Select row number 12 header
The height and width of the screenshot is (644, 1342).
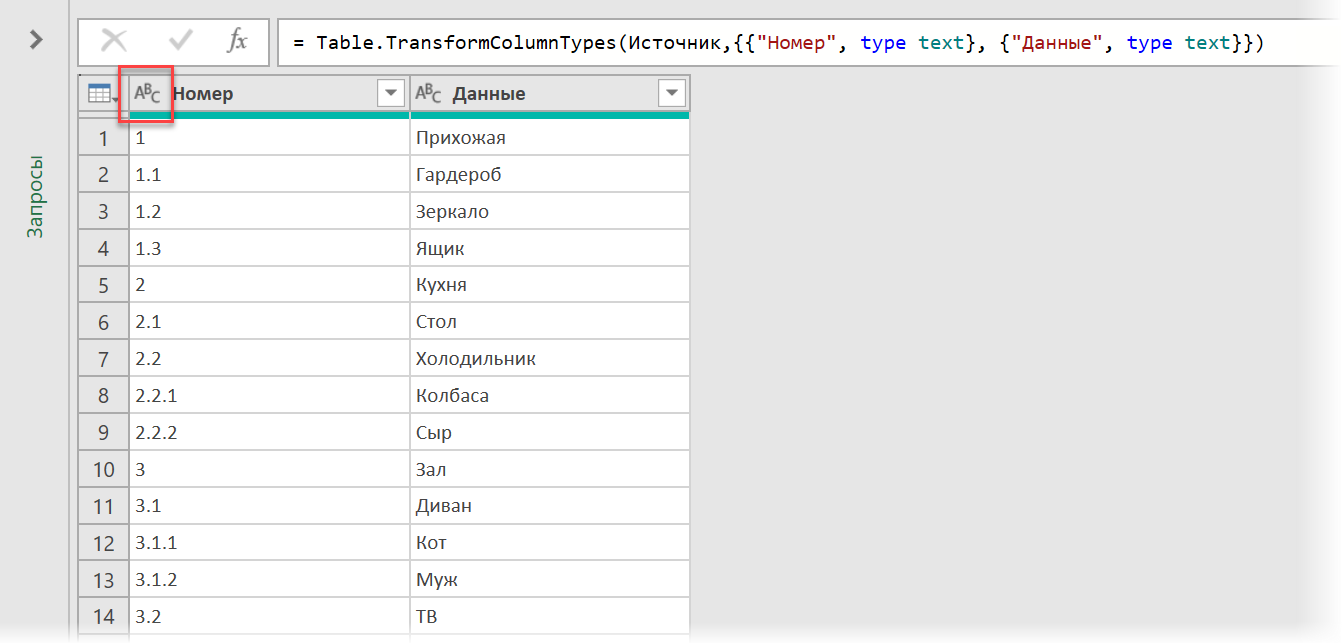pos(104,543)
